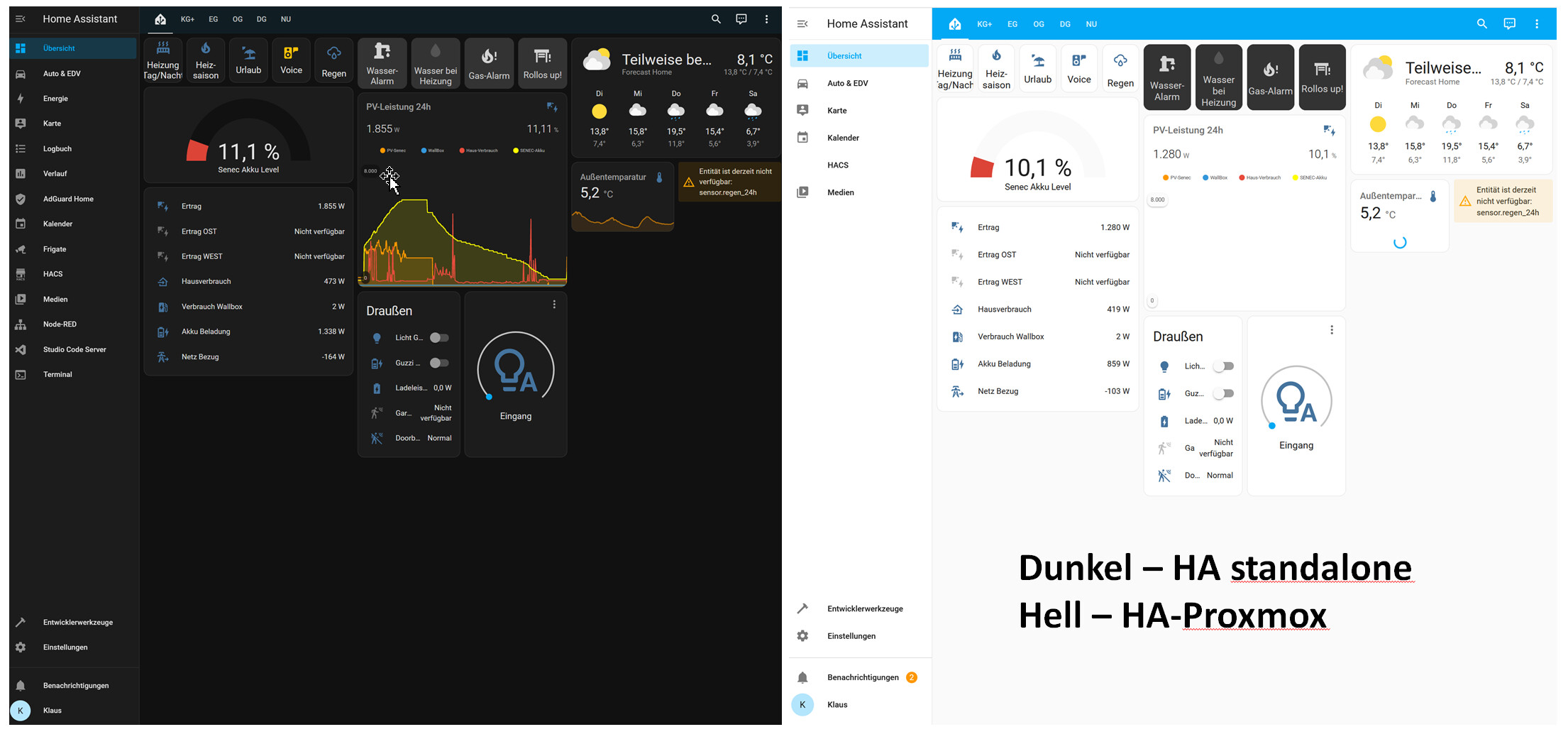Open Karte in light sidebar

859,111
